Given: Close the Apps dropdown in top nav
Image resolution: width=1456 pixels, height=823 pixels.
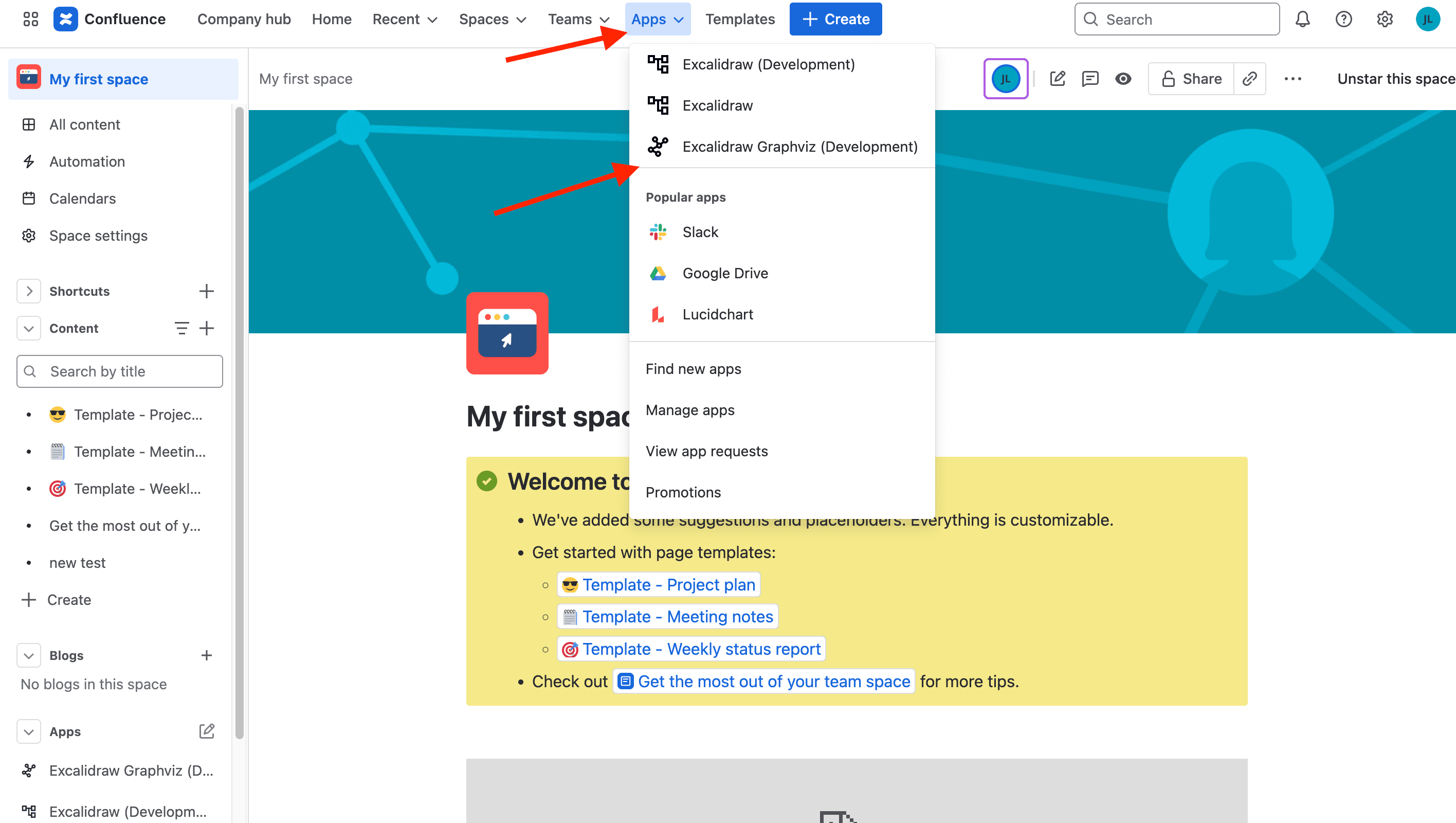Looking at the screenshot, I should (658, 19).
